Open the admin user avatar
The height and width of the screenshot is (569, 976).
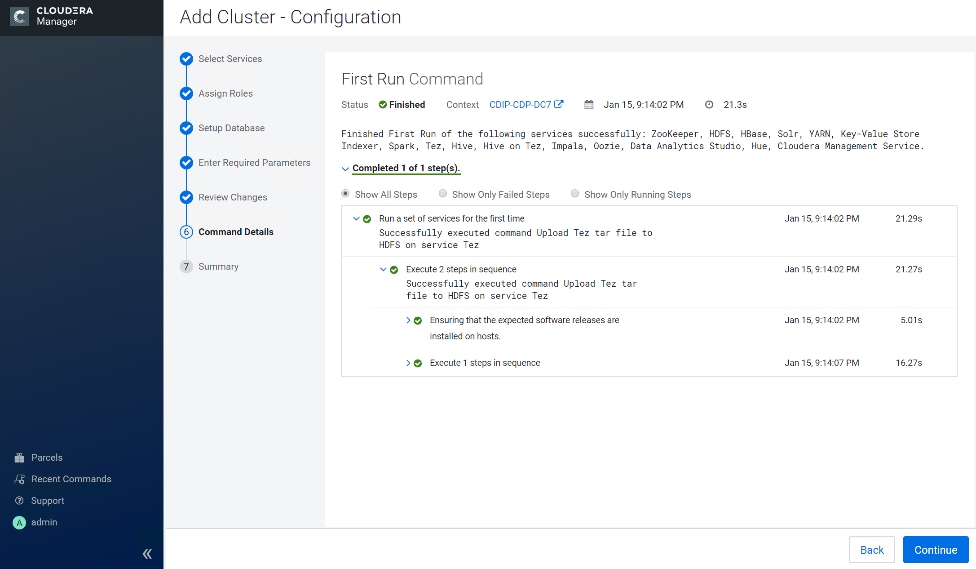coord(19,522)
